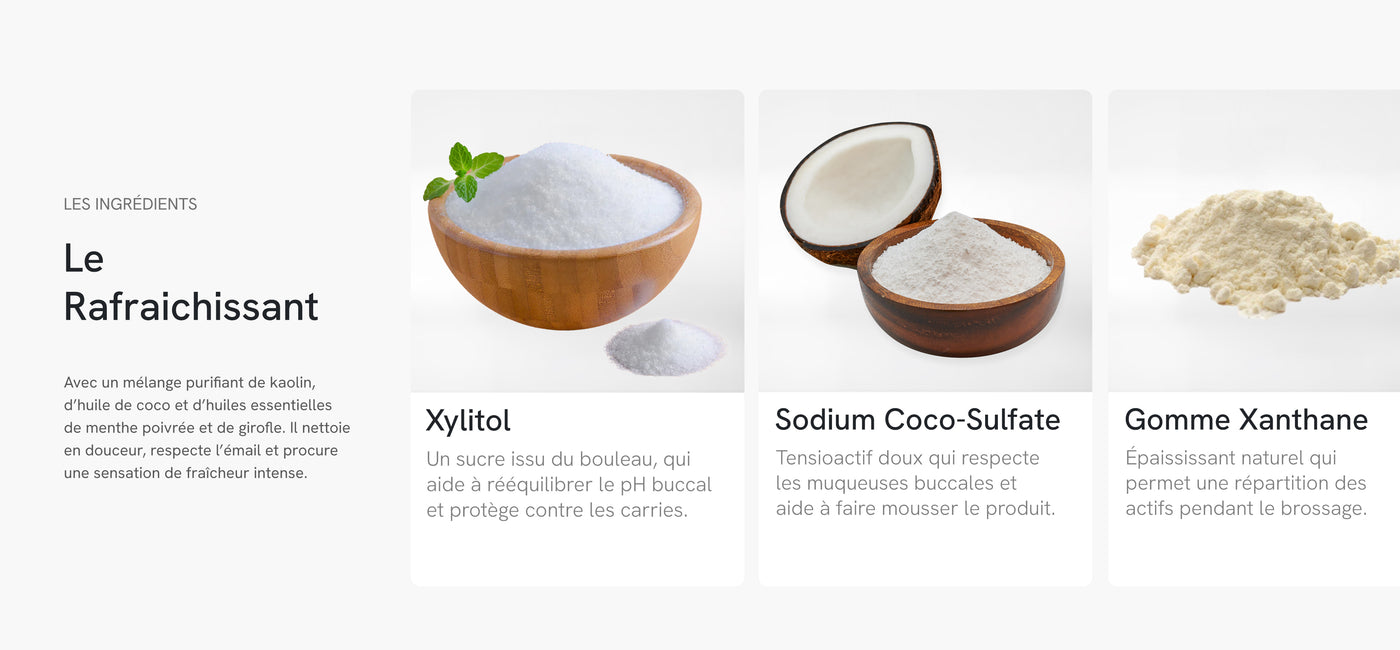This screenshot has width=1400, height=650.
Task: Click the Gomme Xanthane thickener description
Action: tap(1246, 483)
